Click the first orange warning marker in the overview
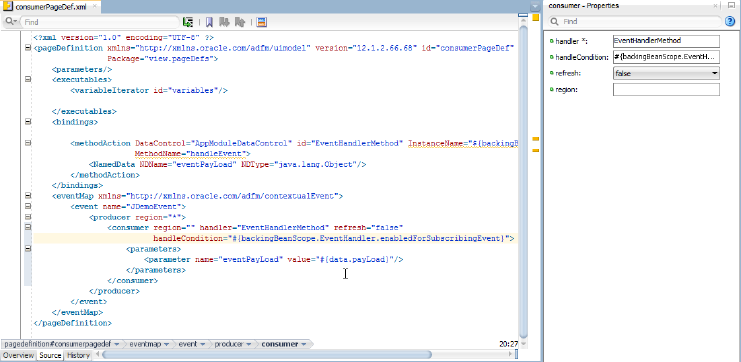 coord(535,139)
